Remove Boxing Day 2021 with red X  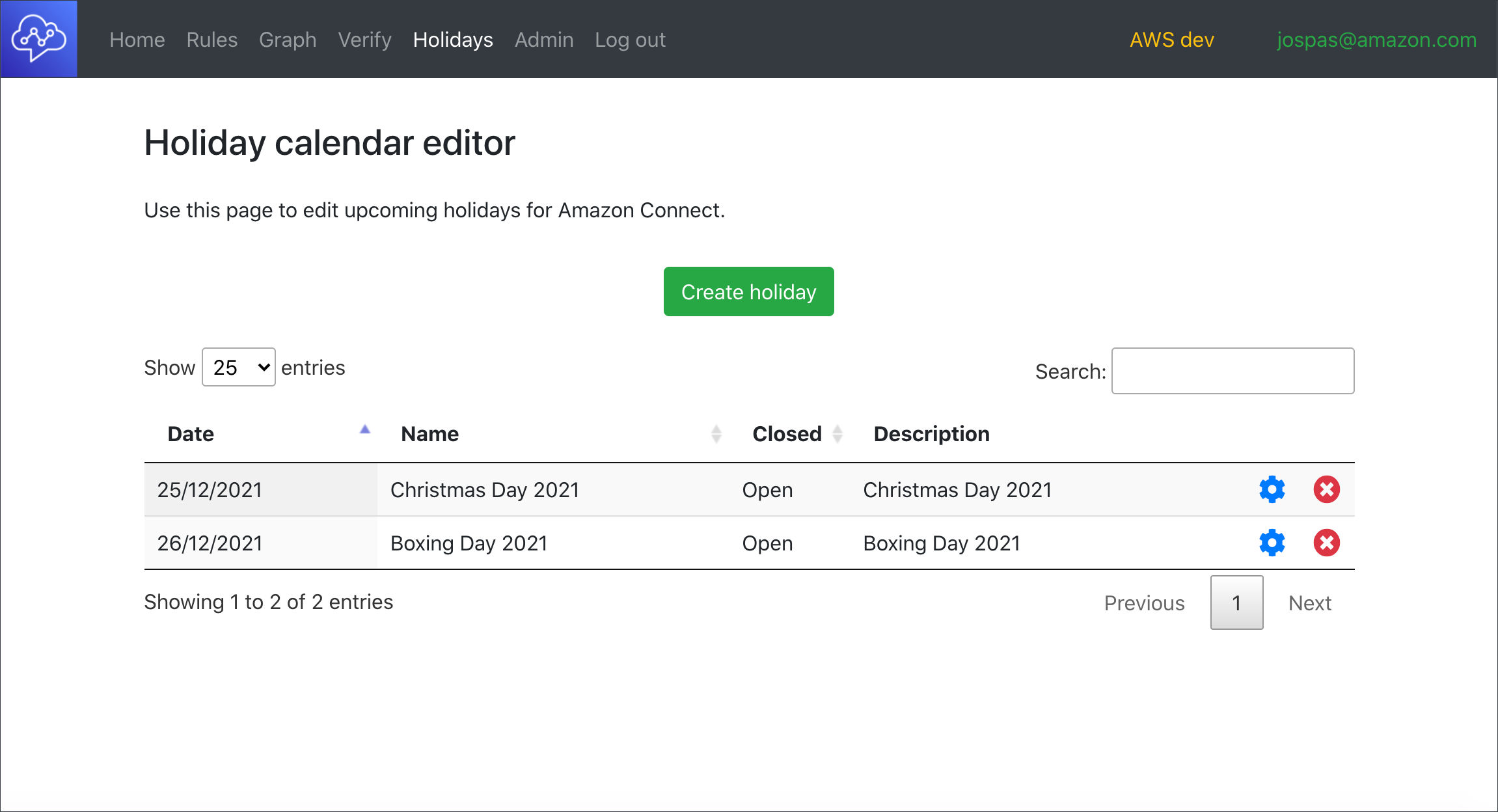[x=1326, y=543]
